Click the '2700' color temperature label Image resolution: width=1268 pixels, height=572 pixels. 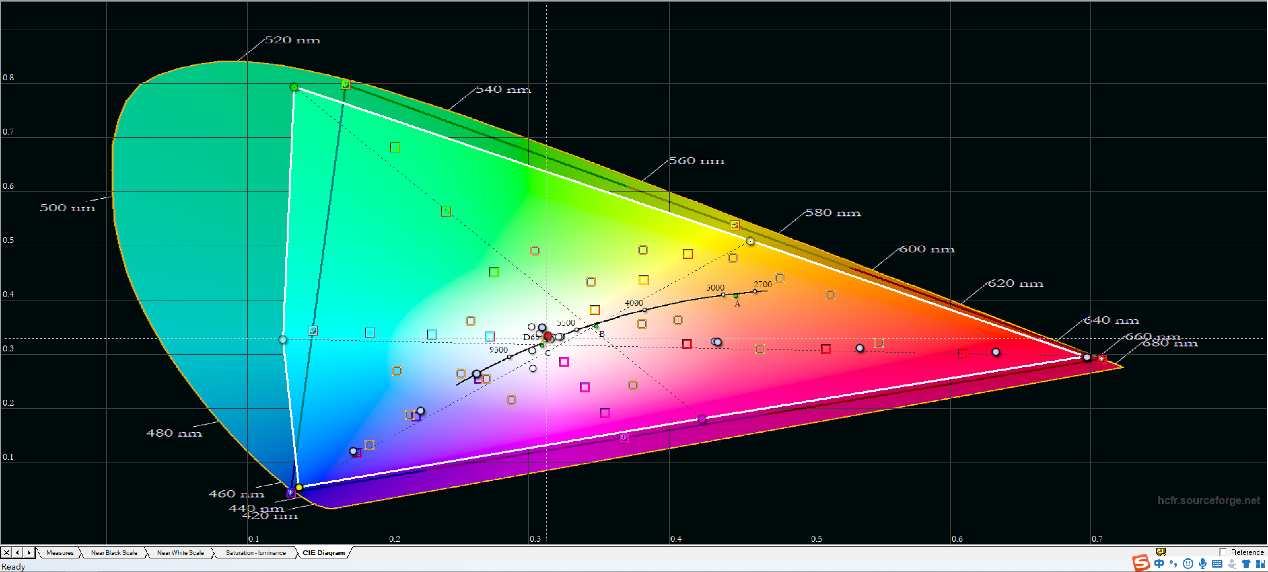763,285
